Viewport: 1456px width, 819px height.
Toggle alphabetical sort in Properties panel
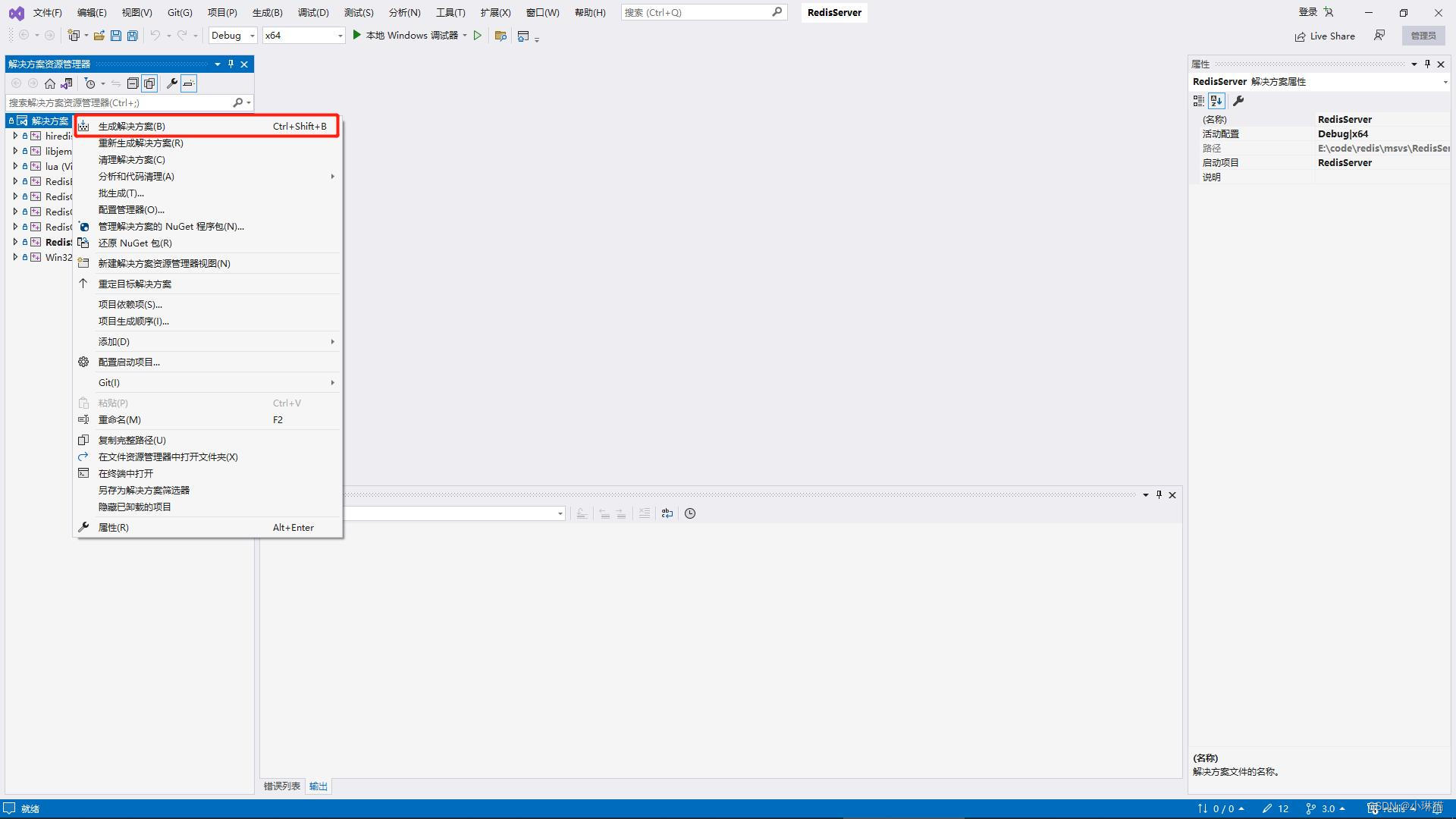point(1216,101)
